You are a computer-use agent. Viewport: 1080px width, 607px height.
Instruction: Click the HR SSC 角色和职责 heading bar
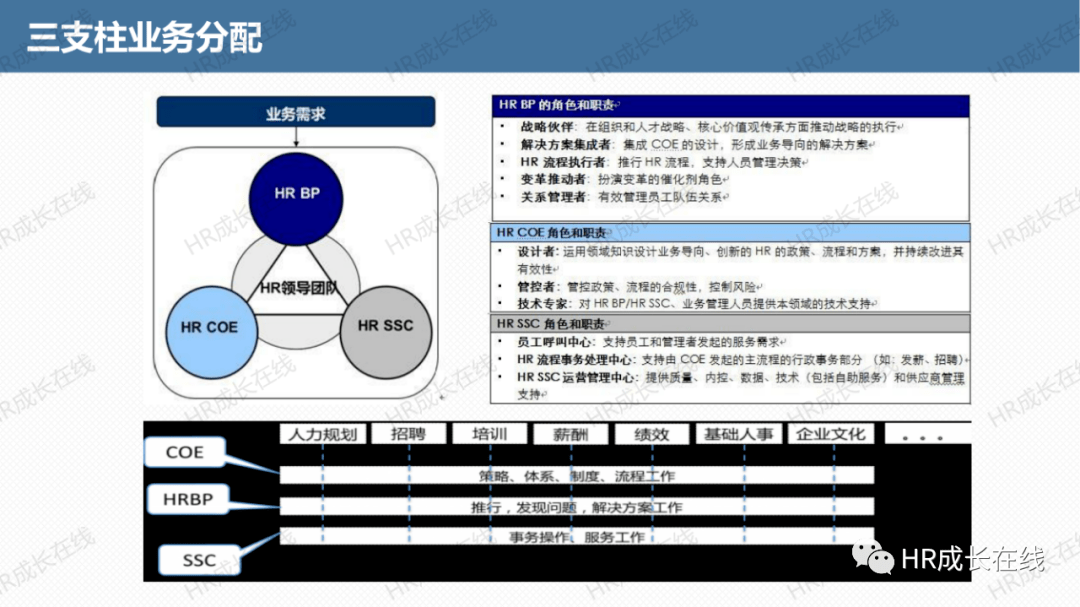tap(730, 323)
